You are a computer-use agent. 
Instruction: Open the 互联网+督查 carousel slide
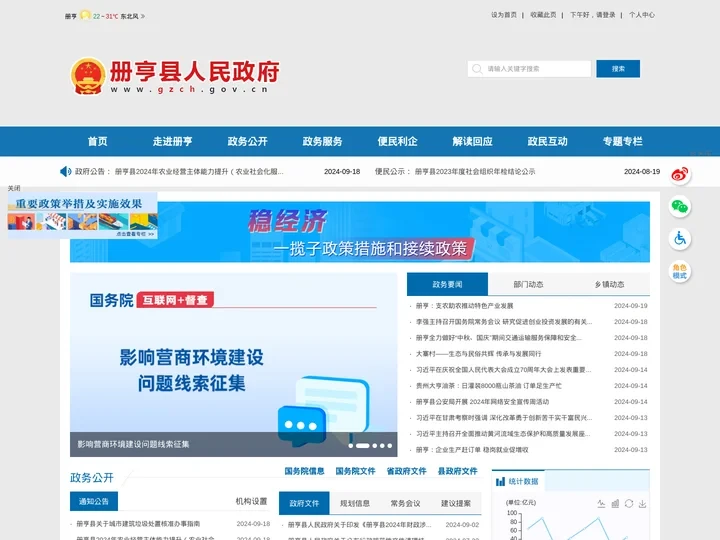(x=233, y=365)
